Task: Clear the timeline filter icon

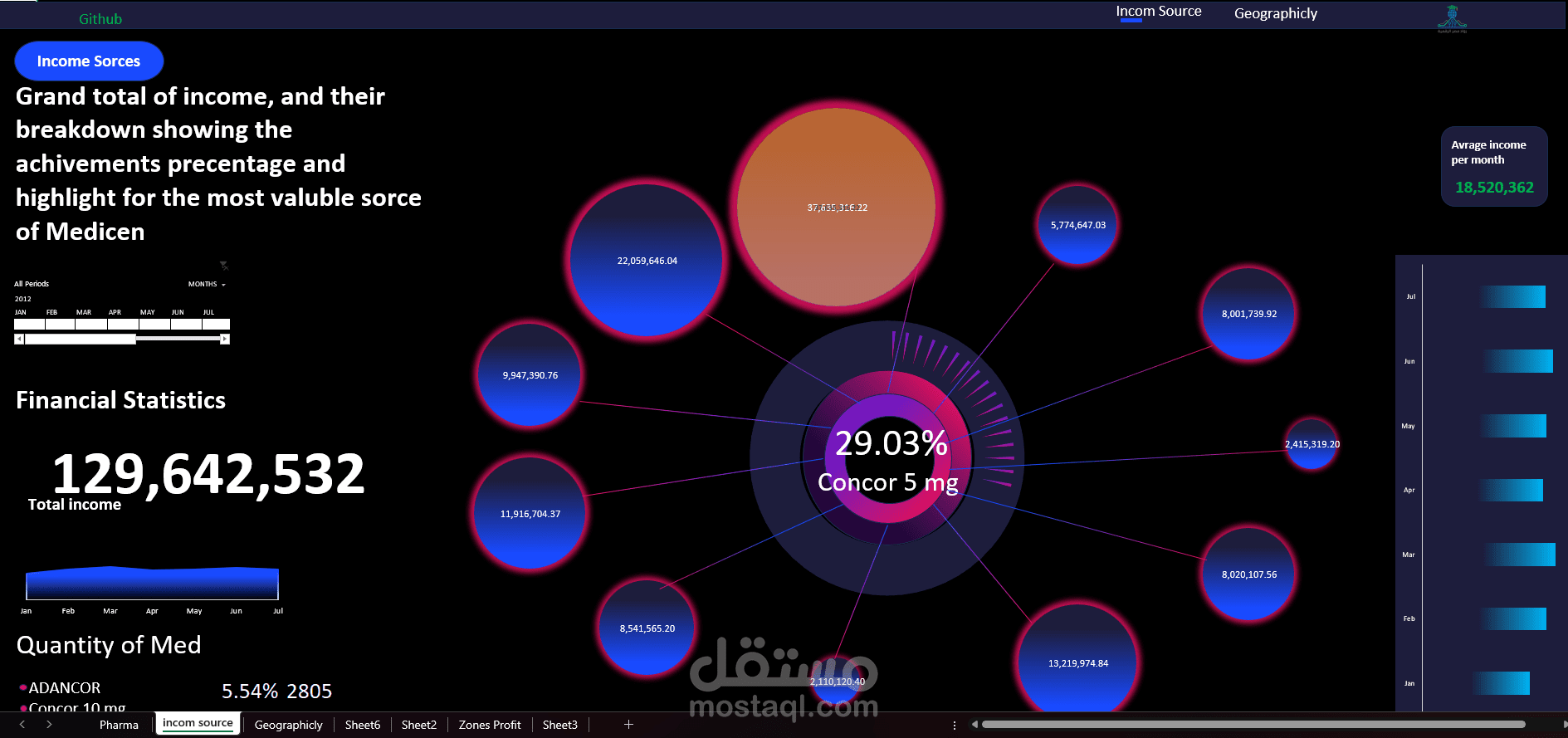Action: click(x=223, y=266)
